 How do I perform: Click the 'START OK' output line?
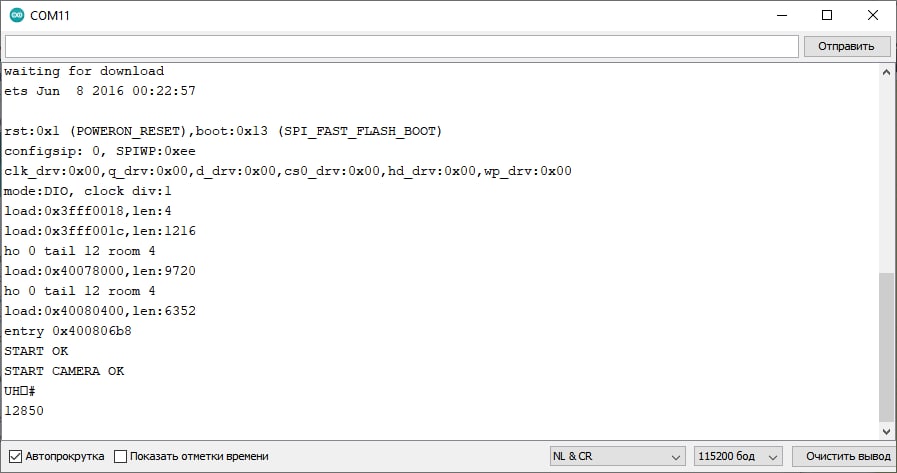point(36,351)
